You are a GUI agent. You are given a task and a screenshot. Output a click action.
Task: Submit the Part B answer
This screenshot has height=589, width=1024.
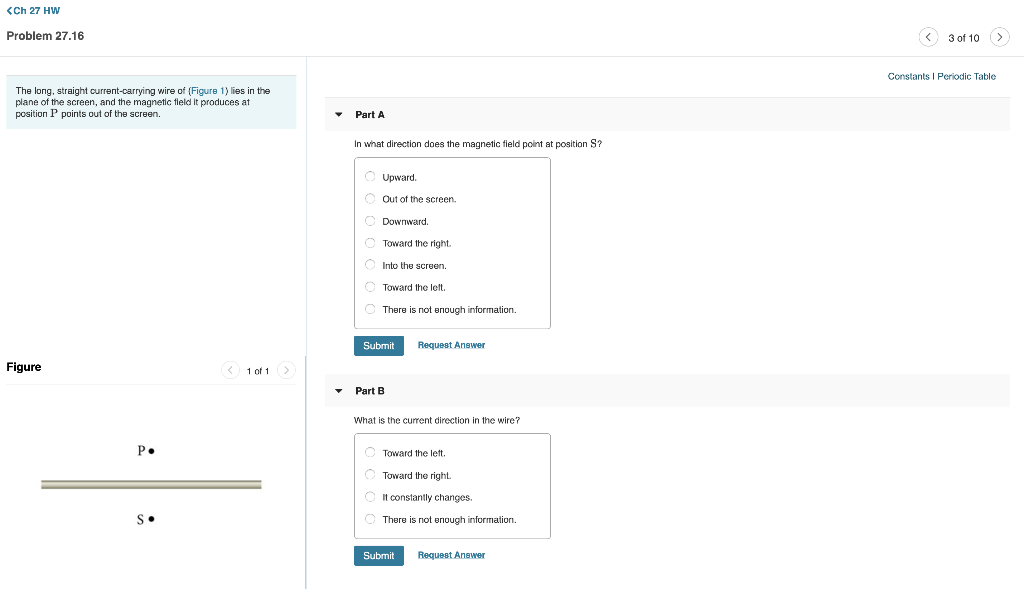point(379,556)
